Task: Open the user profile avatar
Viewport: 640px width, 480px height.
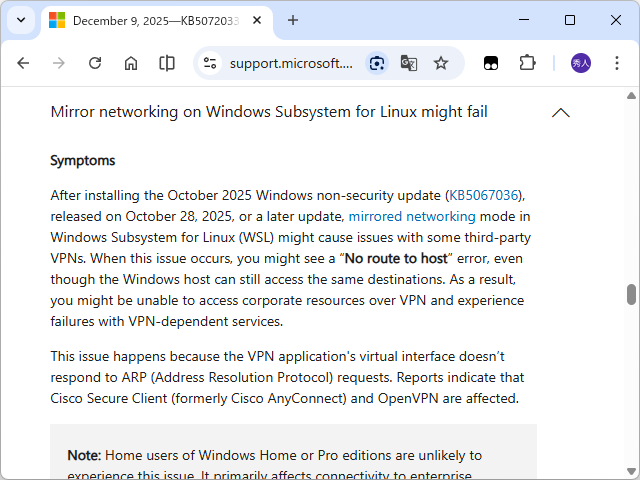Action: tap(581, 63)
